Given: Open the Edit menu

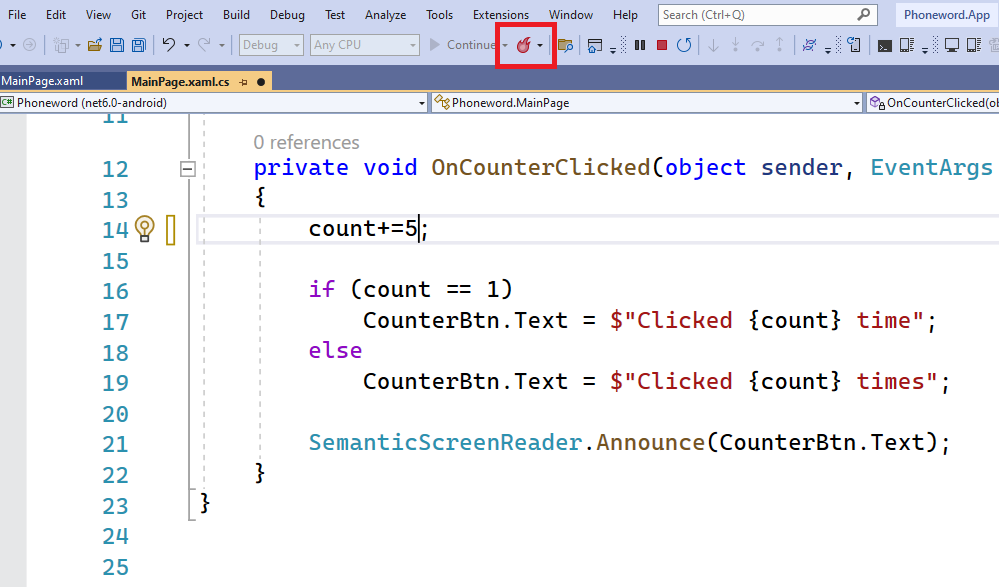Looking at the screenshot, I should click(55, 15).
